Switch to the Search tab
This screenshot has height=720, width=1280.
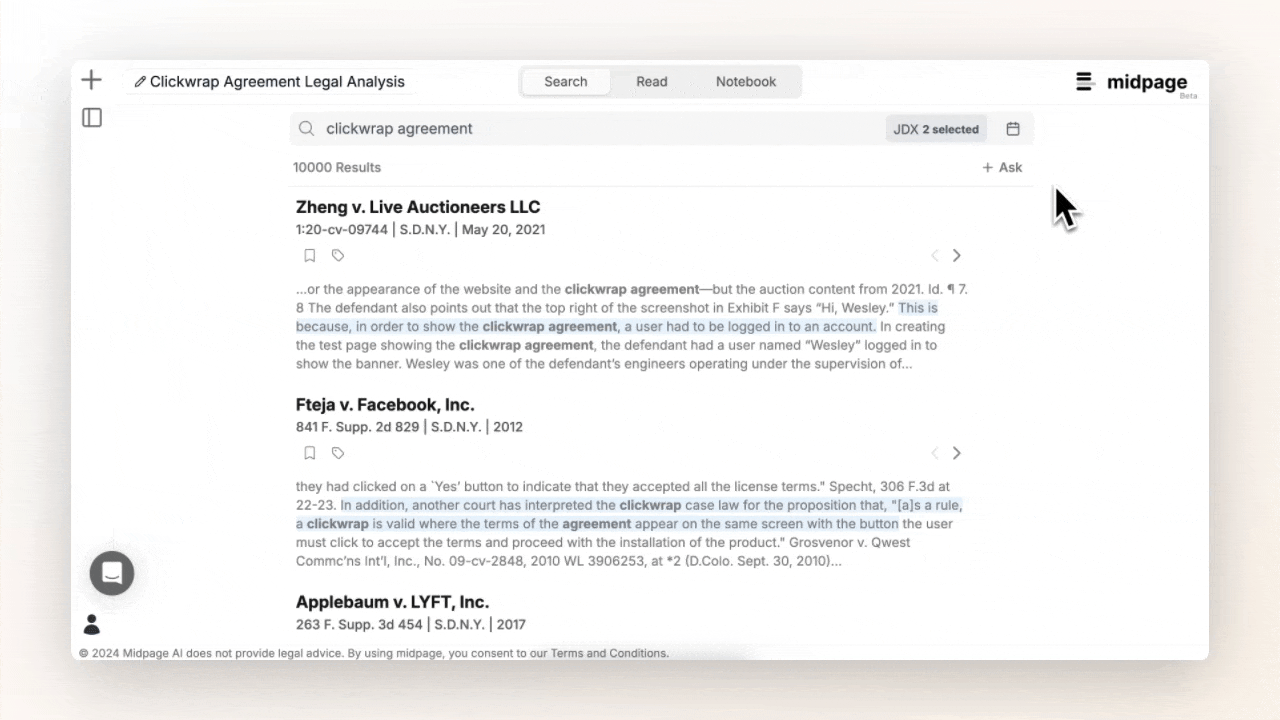tap(566, 82)
